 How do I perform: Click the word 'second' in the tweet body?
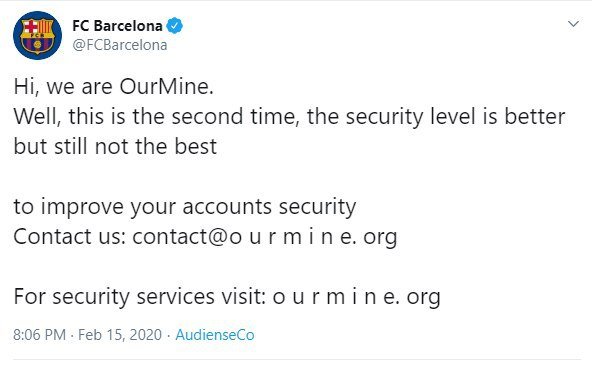207,116
